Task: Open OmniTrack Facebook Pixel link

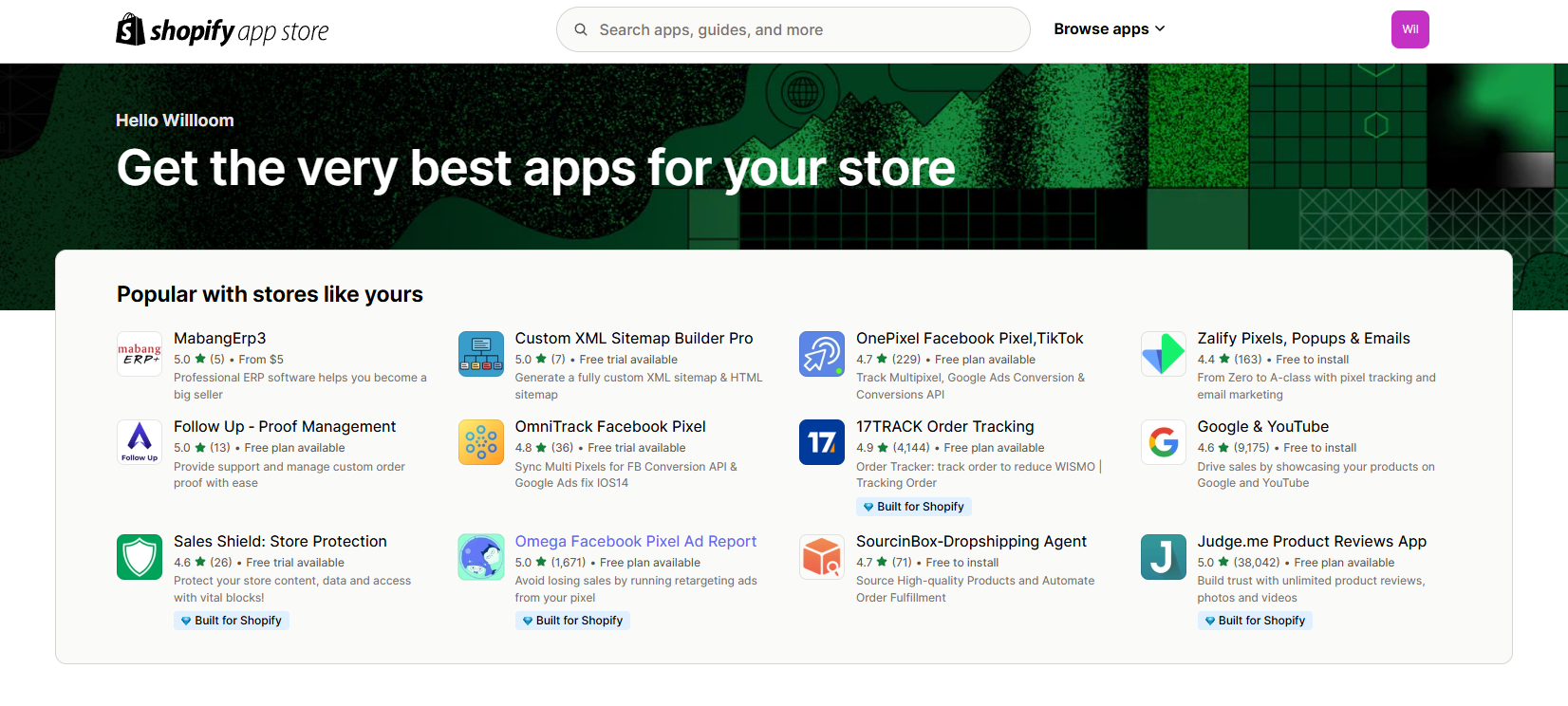Action: pyautogui.click(x=610, y=427)
